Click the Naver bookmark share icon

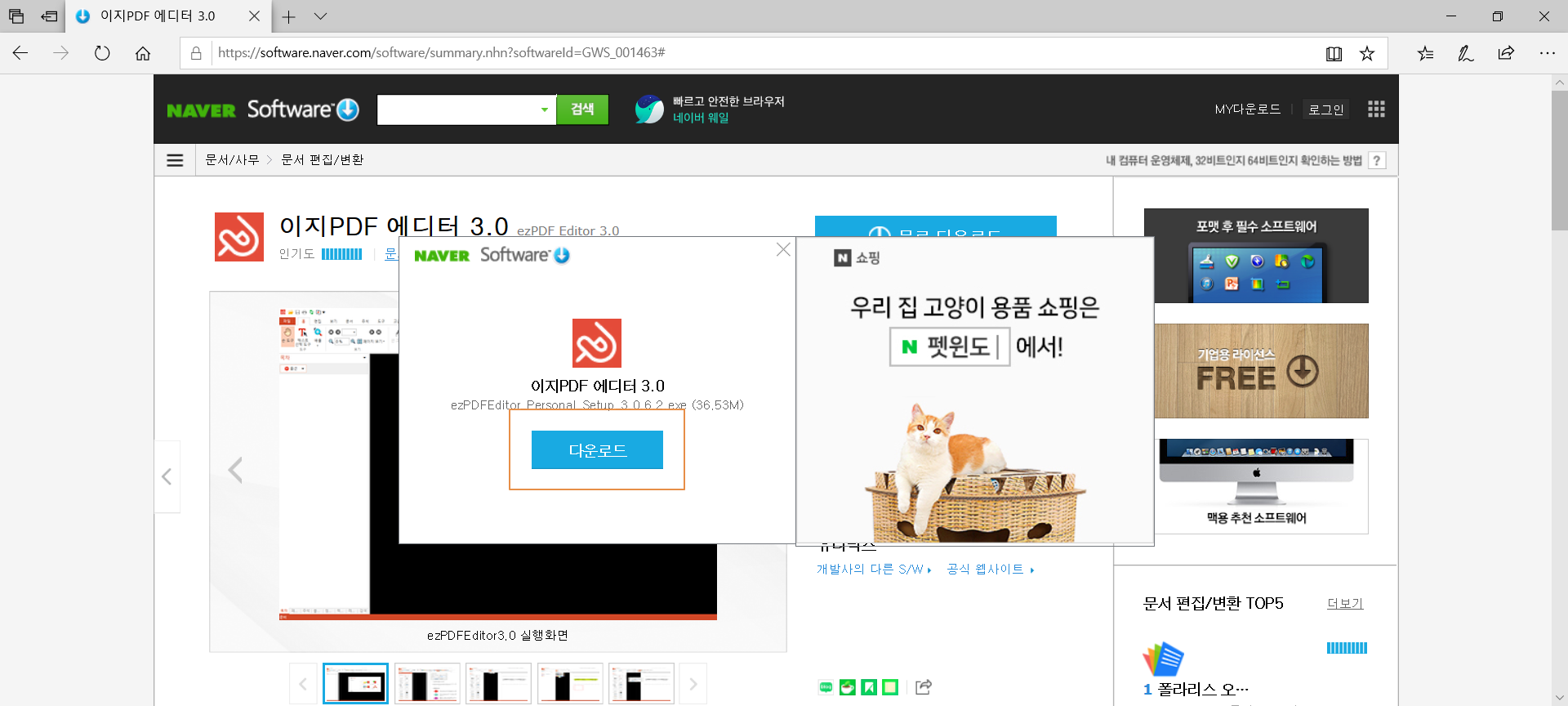(x=869, y=687)
